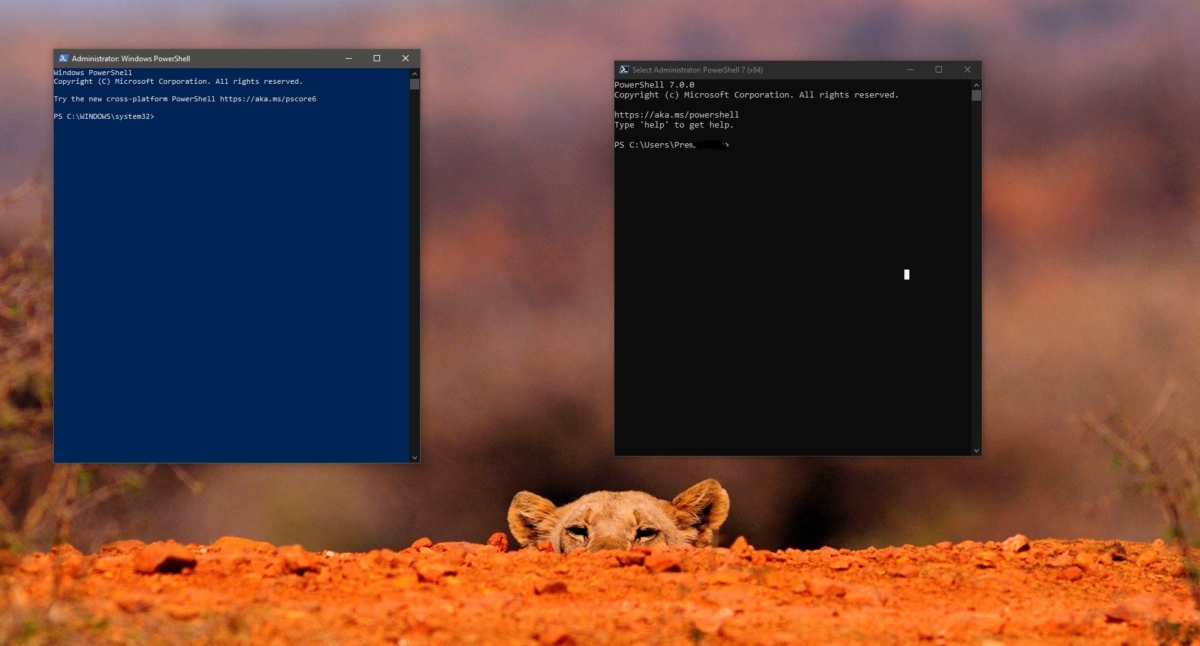Click scroll-down arrow in Windows PowerShell window

pos(413,455)
